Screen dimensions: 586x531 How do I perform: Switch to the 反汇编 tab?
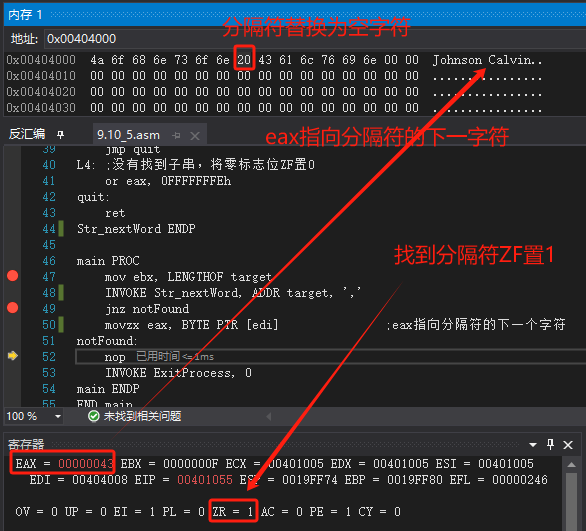pos(27,134)
